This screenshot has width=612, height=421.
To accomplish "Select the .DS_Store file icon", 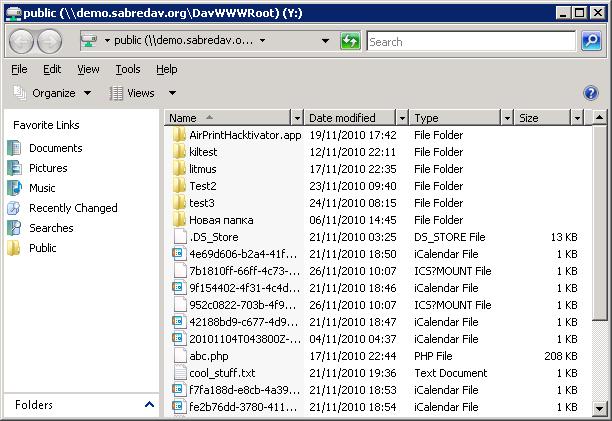I will (180, 237).
